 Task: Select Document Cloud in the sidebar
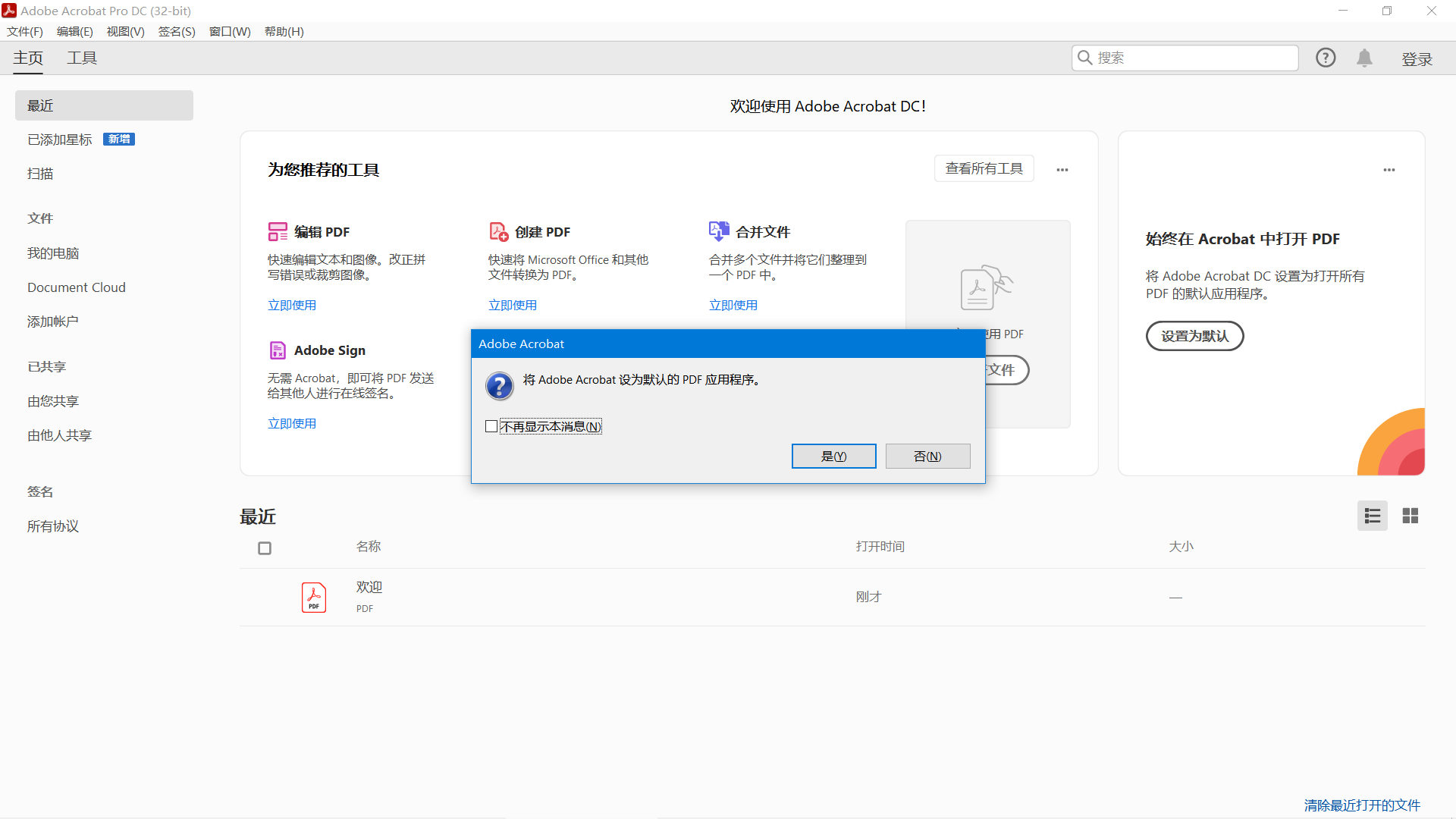click(77, 287)
